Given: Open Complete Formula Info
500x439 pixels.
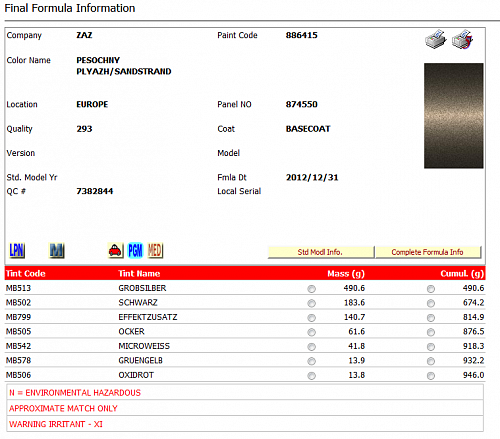Looking at the screenshot, I should click(428, 252).
